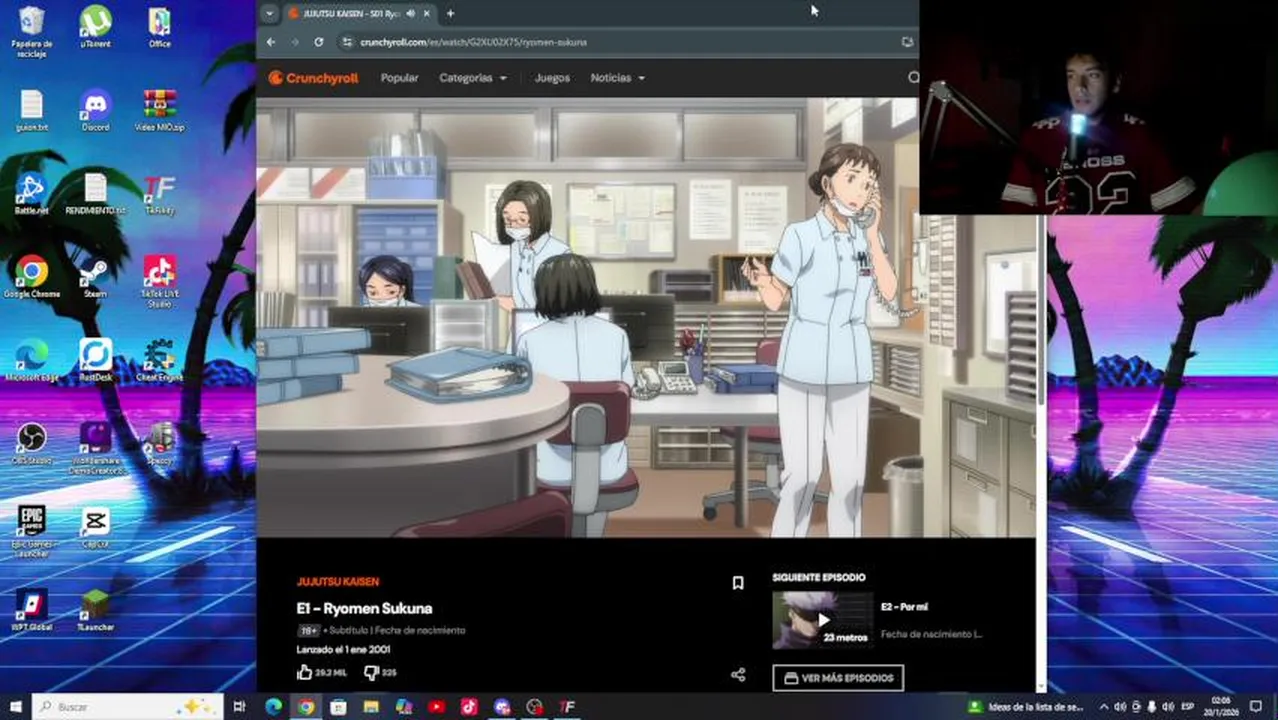The width and height of the screenshot is (1278, 720).
Task: Select the uTorrent desktop icon
Action: [x=96, y=28]
